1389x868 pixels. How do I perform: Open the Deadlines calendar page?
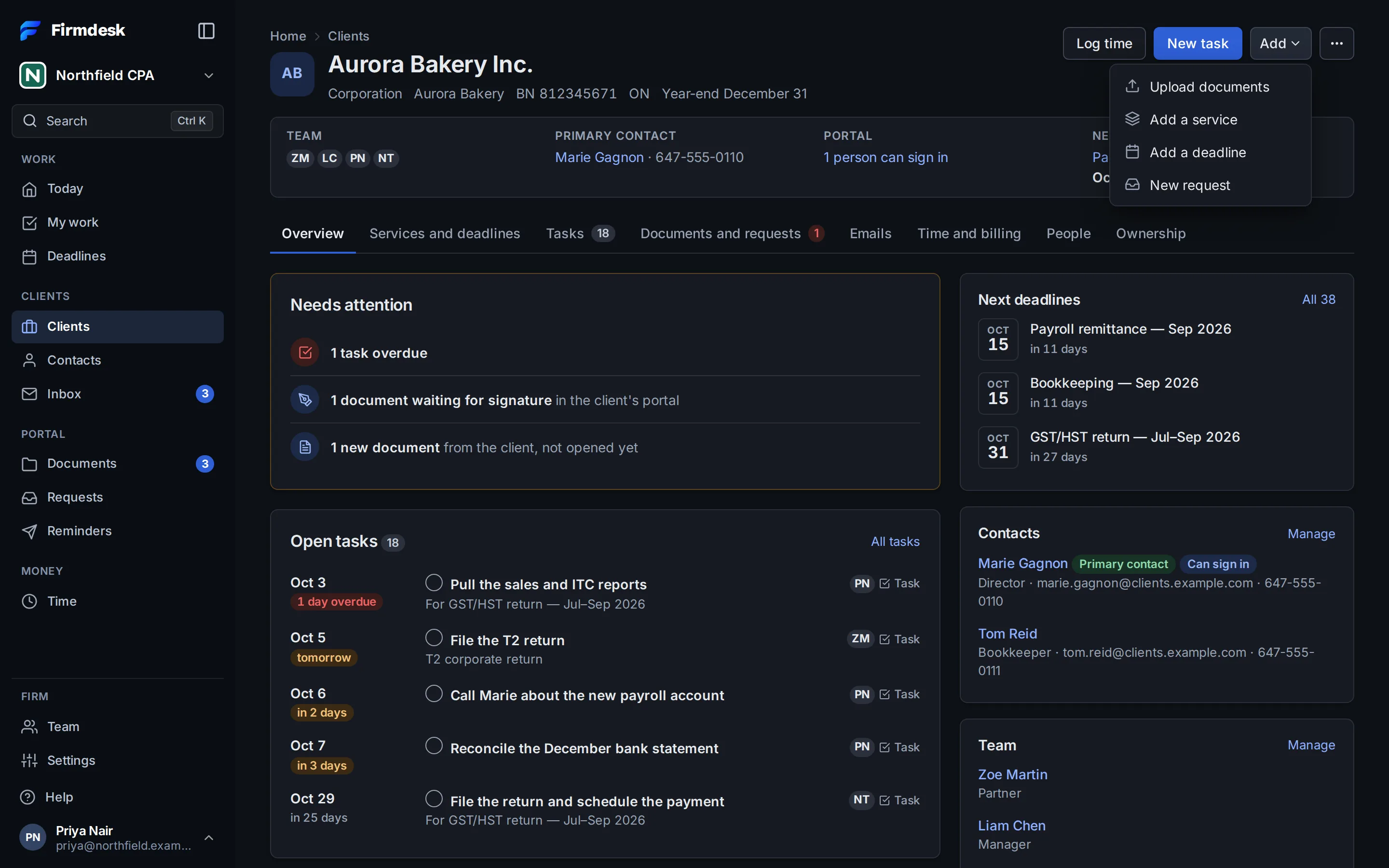pos(117,256)
